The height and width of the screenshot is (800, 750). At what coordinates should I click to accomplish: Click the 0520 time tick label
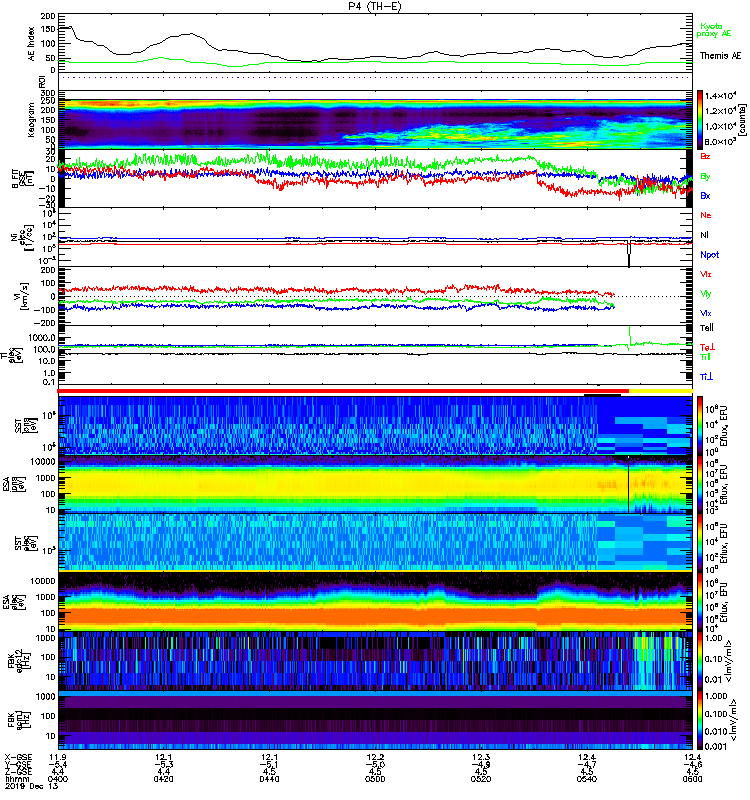tap(481, 779)
